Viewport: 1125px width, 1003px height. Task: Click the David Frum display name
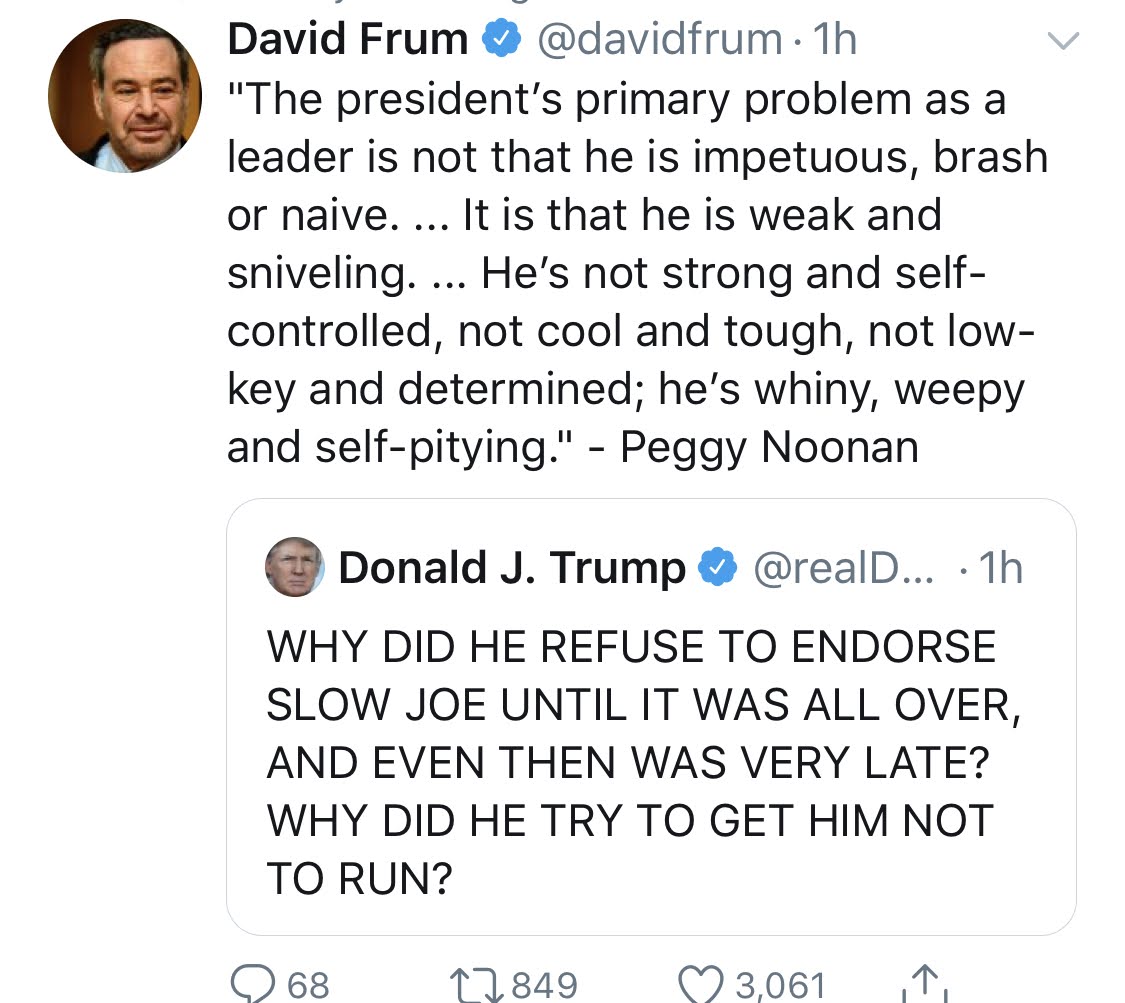pos(348,40)
